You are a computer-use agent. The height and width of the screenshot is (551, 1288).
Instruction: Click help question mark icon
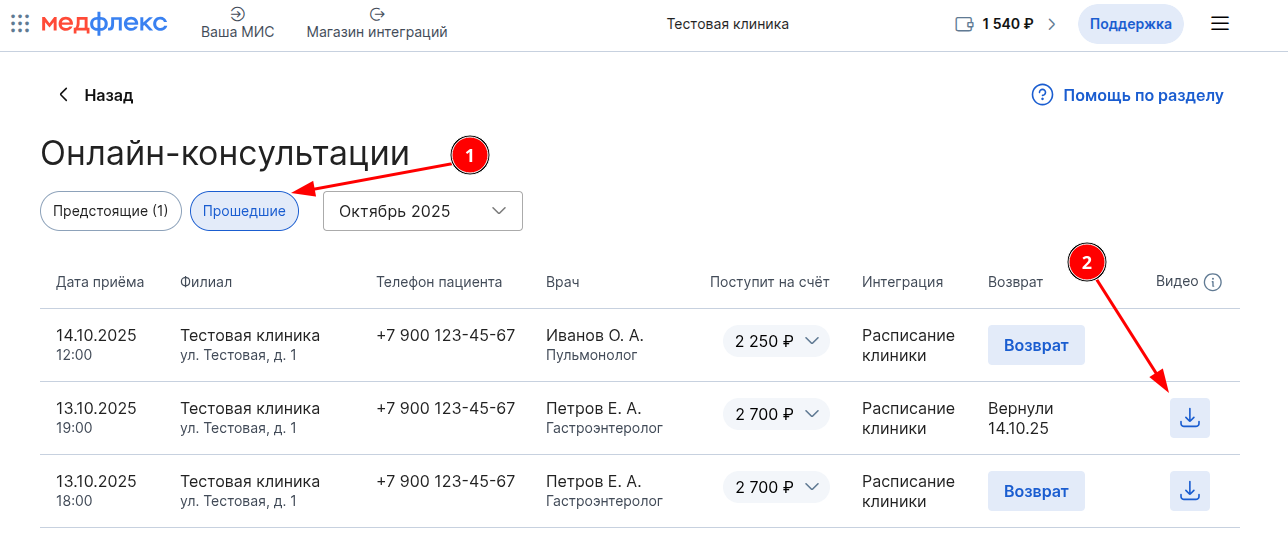[x=1042, y=95]
